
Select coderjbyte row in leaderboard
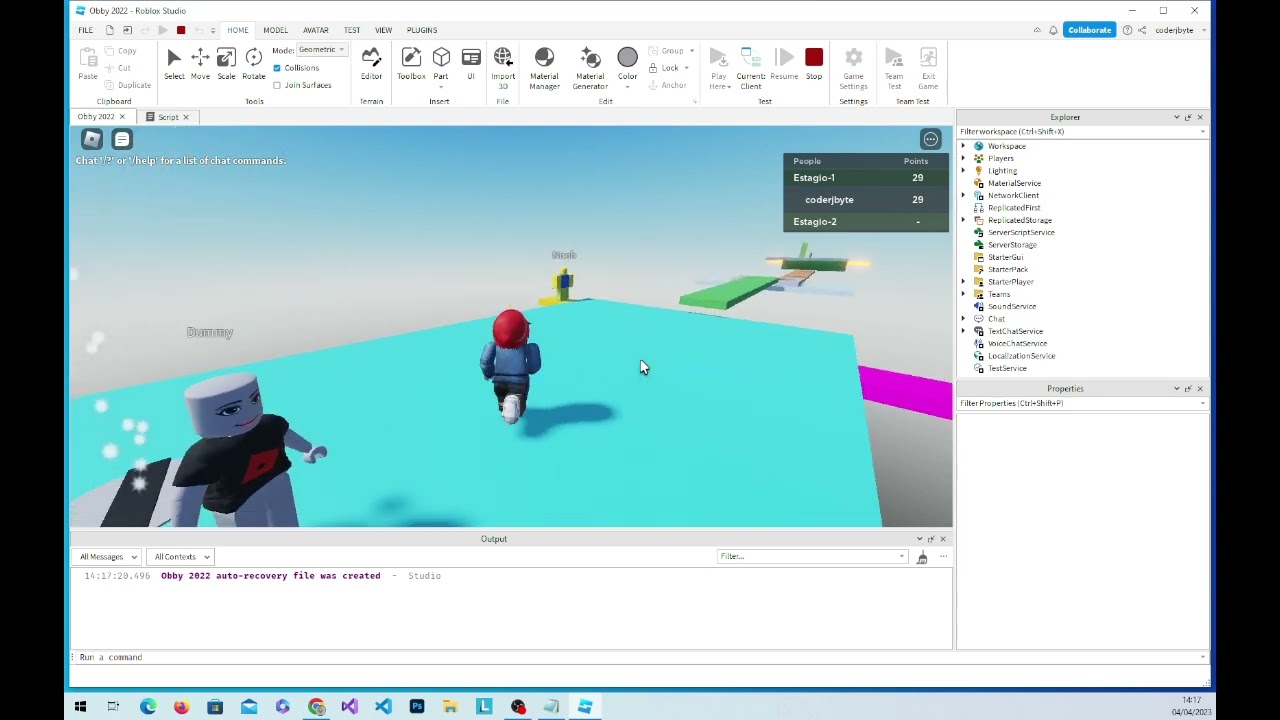point(866,200)
